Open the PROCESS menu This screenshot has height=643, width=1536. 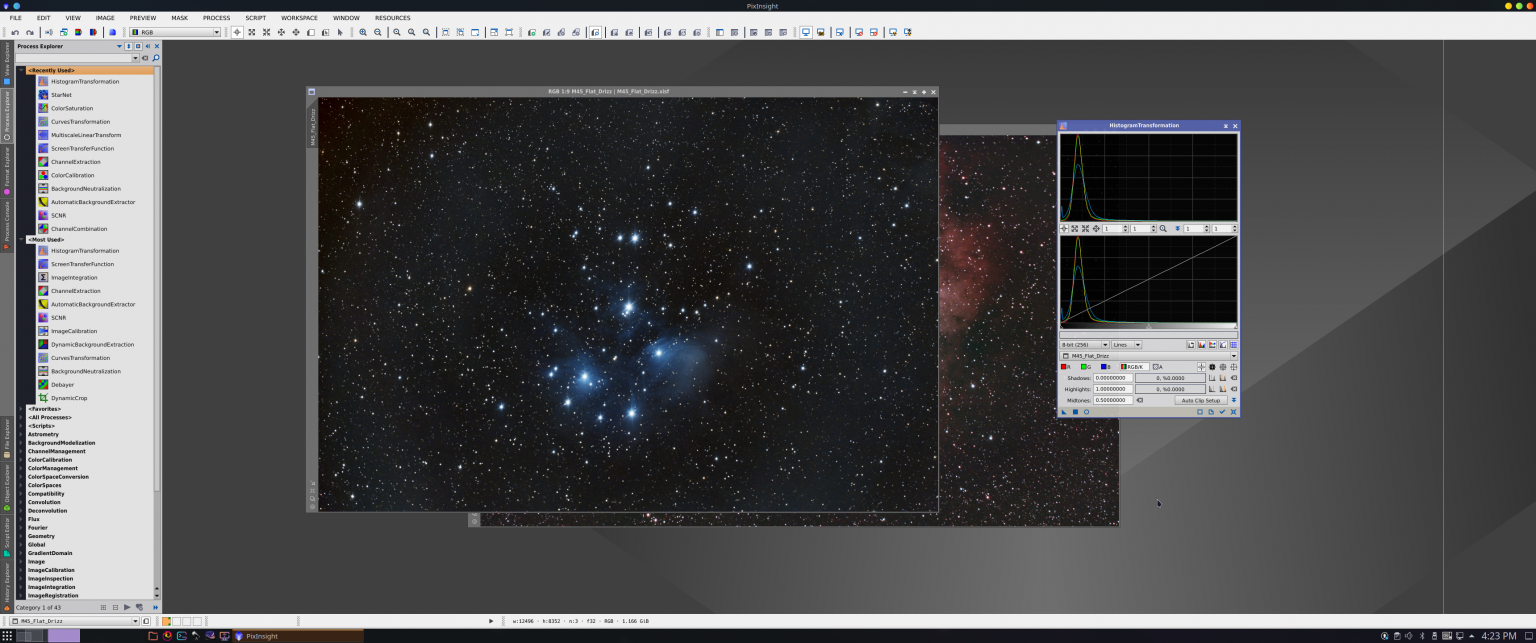point(216,17)
